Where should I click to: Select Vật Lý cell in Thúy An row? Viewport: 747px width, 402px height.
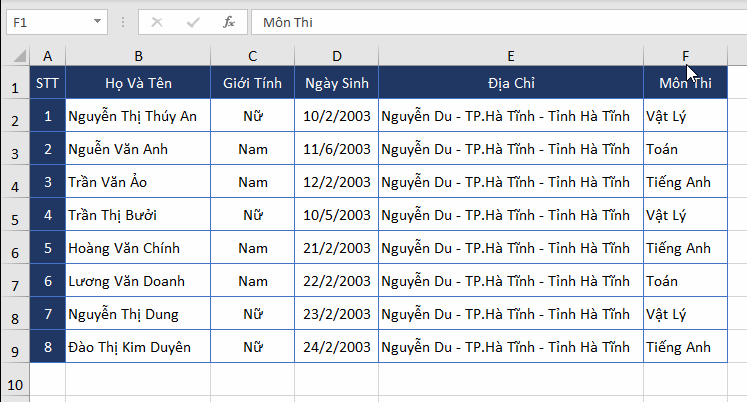pos(686,116)
